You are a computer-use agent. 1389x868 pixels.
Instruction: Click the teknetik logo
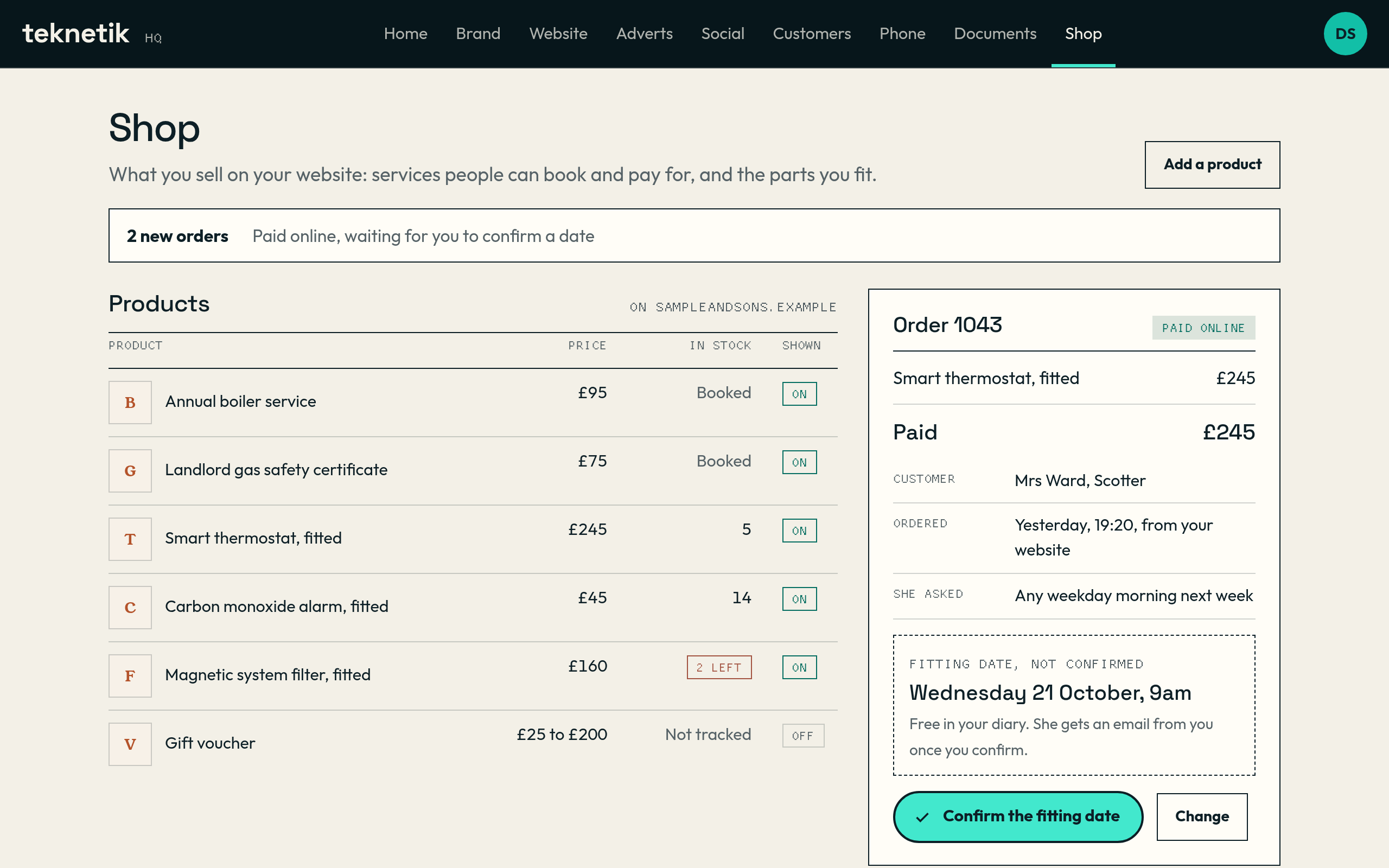(x=76, y=34)
